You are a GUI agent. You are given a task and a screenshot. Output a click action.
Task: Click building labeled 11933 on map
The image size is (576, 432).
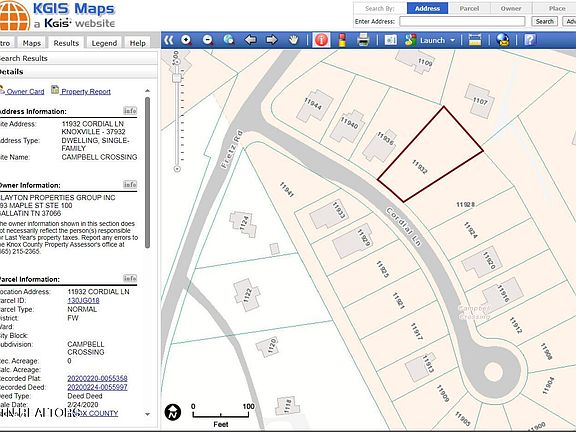point(329,214)
